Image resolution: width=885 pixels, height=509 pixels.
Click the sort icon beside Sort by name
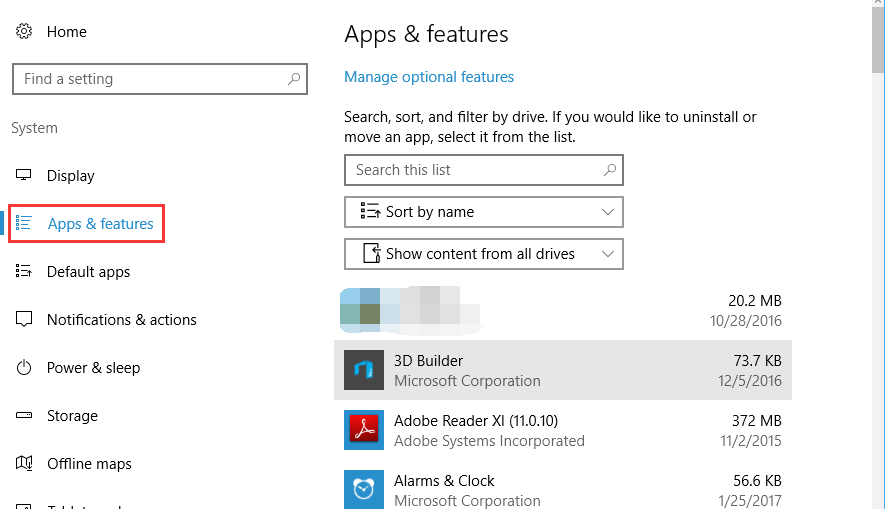coord(370,211)
